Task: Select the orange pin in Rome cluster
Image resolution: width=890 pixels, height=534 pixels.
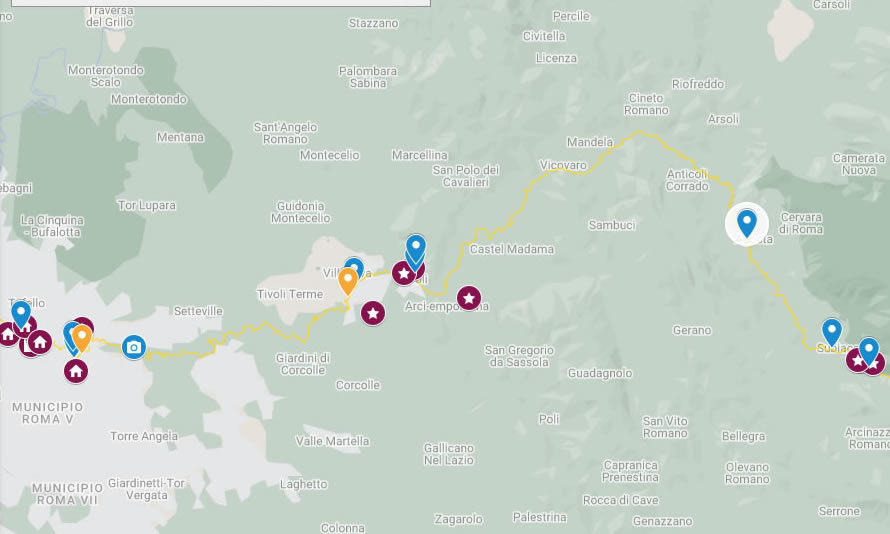Action: click(82, 338)
